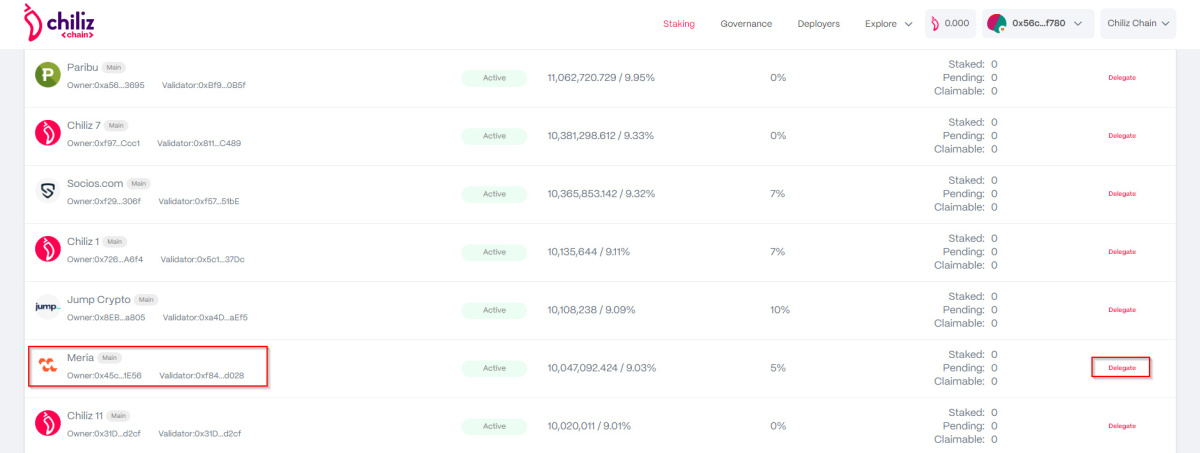This screenshot has height=453, width=1200.
Task: Click the Paribu owner address 0xa56...3695
Action: tap(106, 85)
